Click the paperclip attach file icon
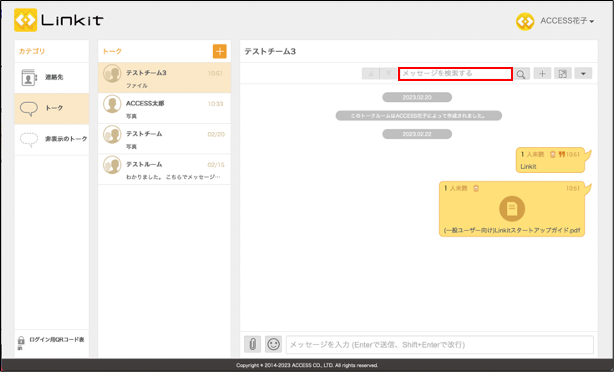 pyautogui.click(x=253, y=344)
